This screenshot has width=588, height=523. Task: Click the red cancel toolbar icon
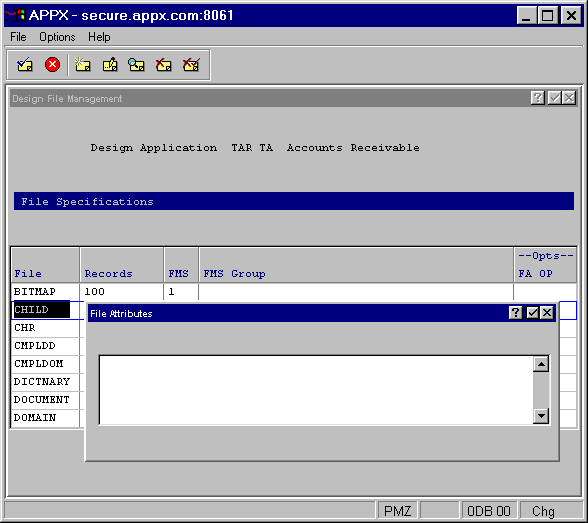click(x=52, y=64)
